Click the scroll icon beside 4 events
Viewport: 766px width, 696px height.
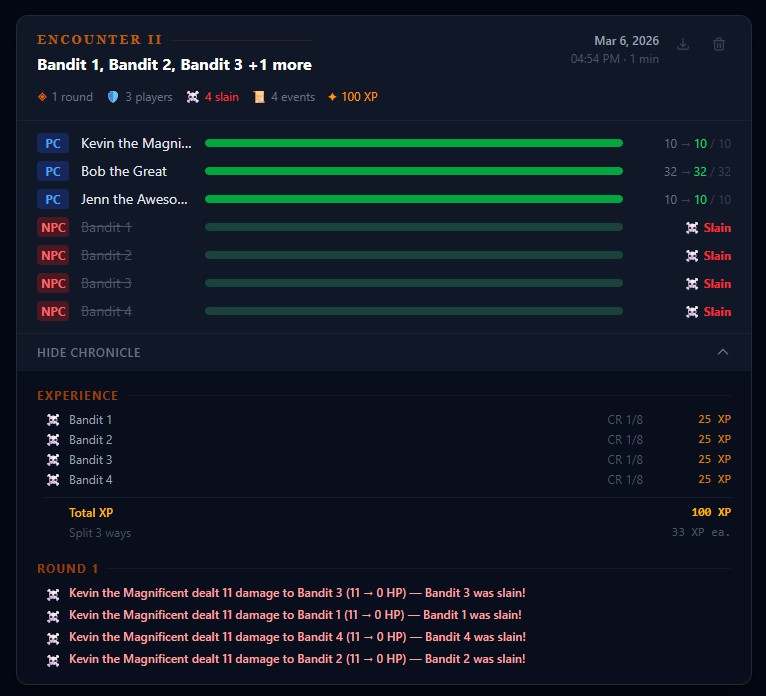click(259, 97)
